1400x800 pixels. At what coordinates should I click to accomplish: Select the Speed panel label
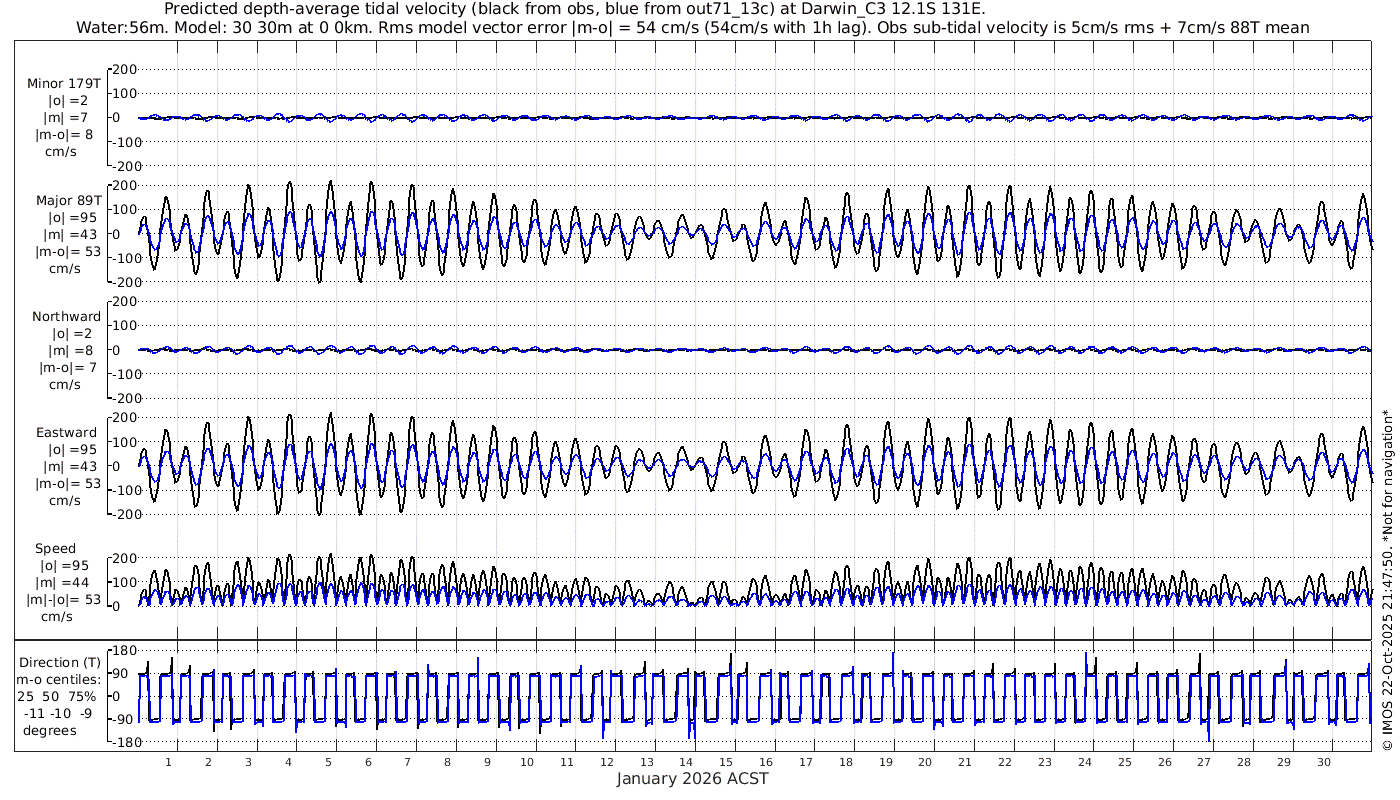click(56, 549)
